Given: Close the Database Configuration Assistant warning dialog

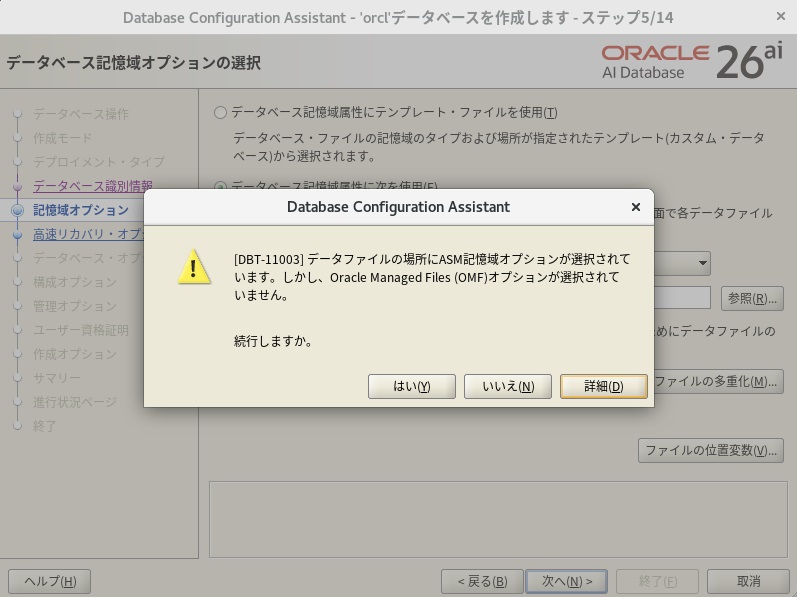Looking at the screenshot, I should click(x=635, y=207).
